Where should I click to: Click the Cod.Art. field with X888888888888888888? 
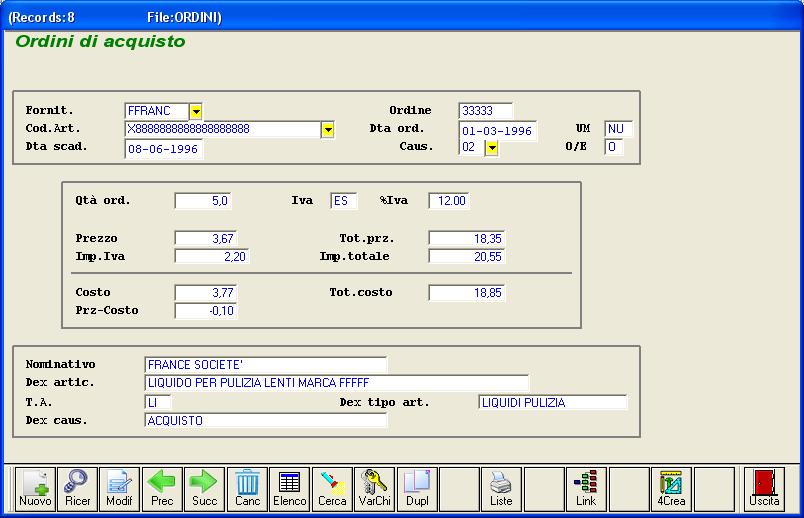(223, 129)
